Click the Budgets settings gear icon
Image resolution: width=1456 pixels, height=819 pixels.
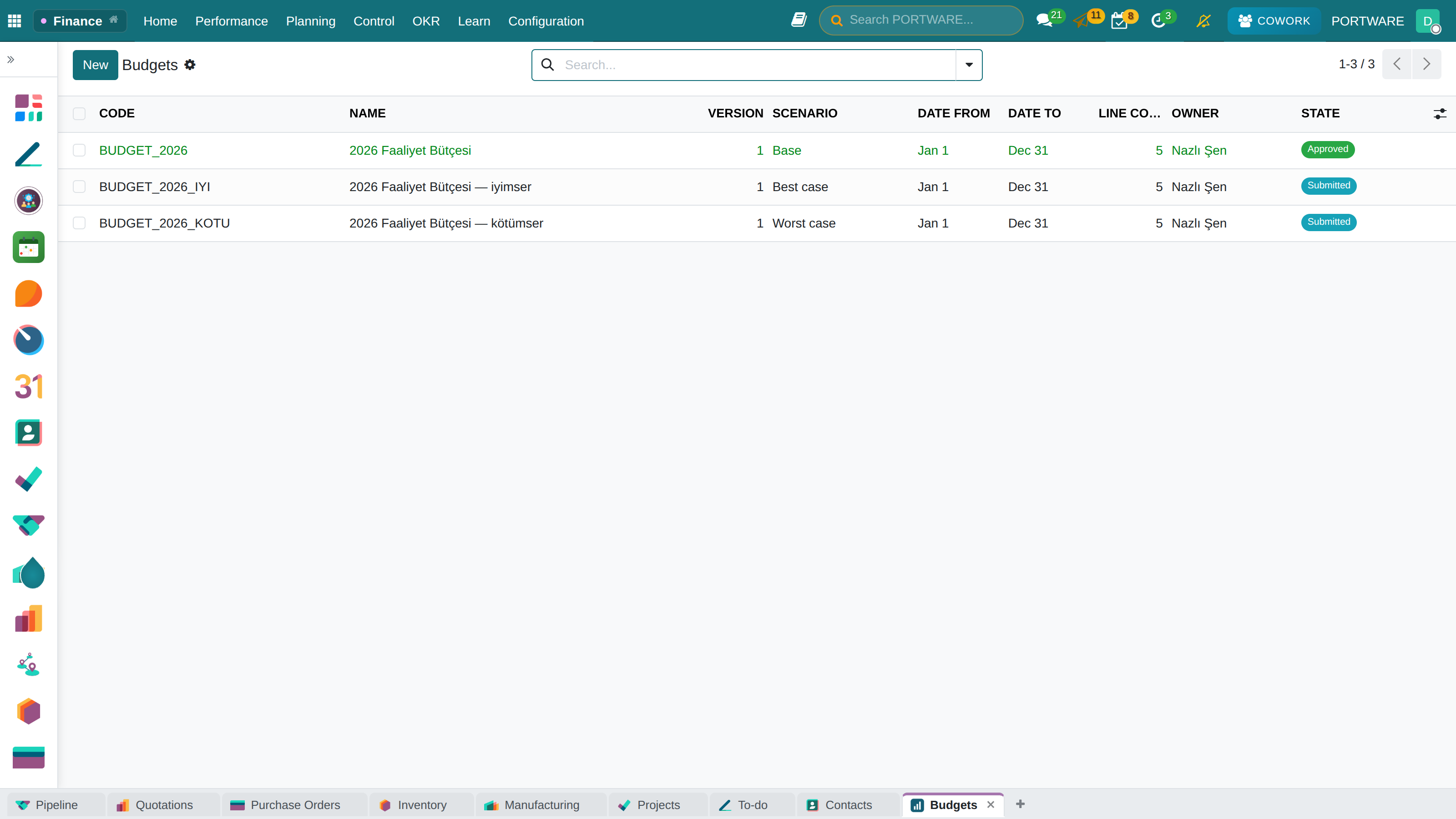point(190,65)
